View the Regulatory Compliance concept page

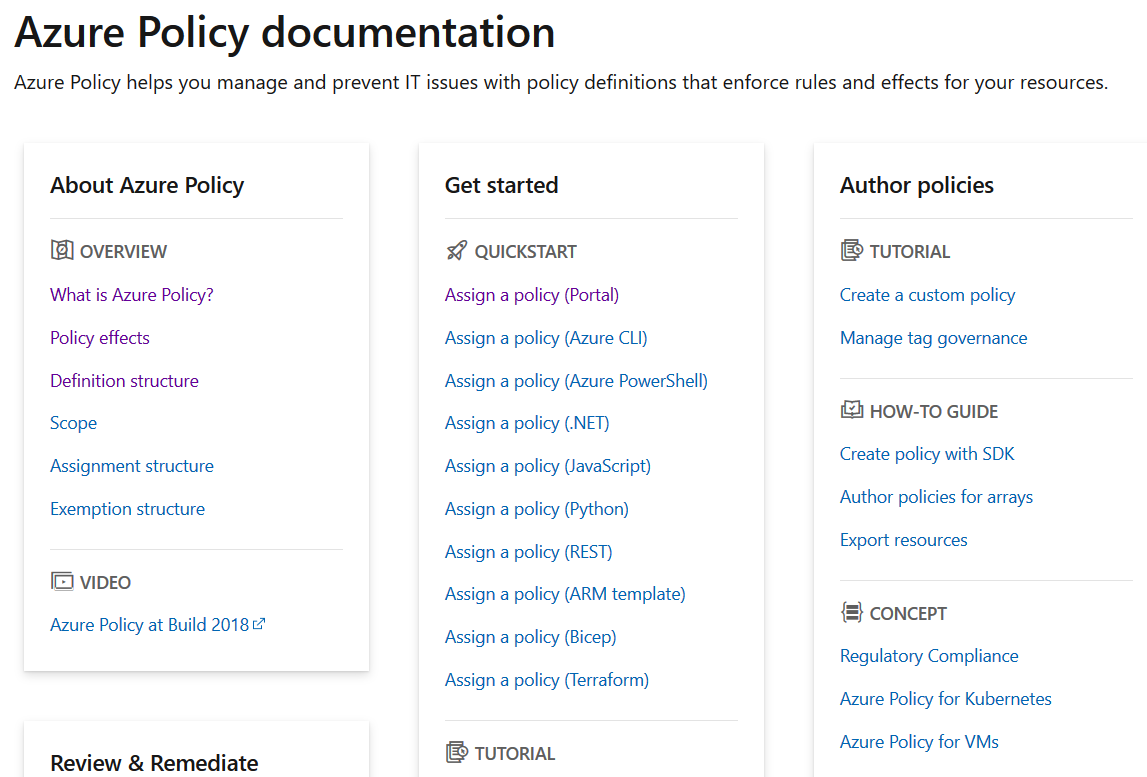[x=929, y=656]
